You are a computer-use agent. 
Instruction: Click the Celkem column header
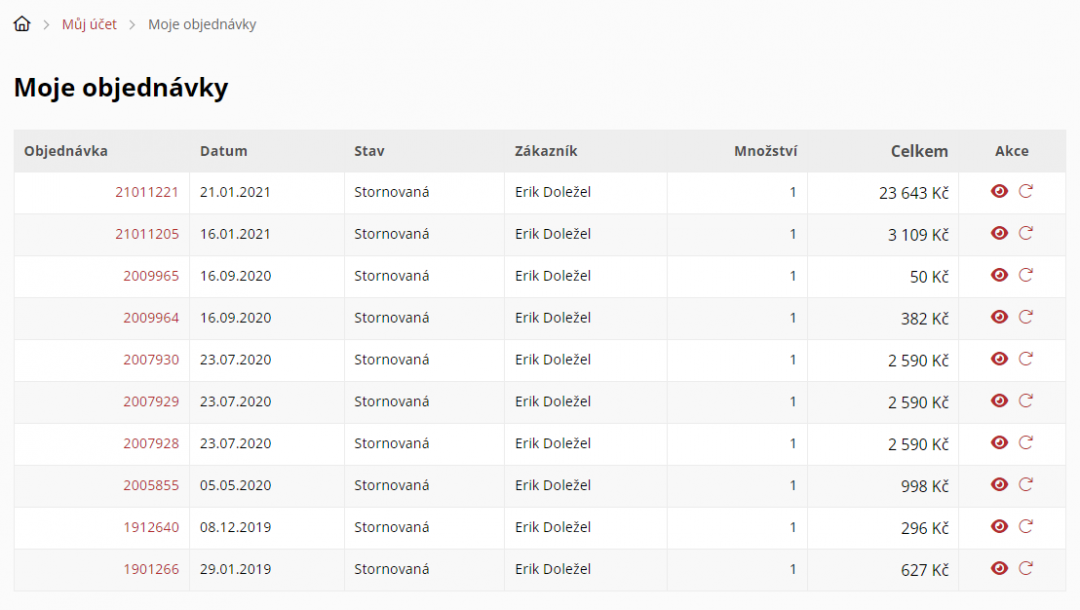[x=919, y=151]
